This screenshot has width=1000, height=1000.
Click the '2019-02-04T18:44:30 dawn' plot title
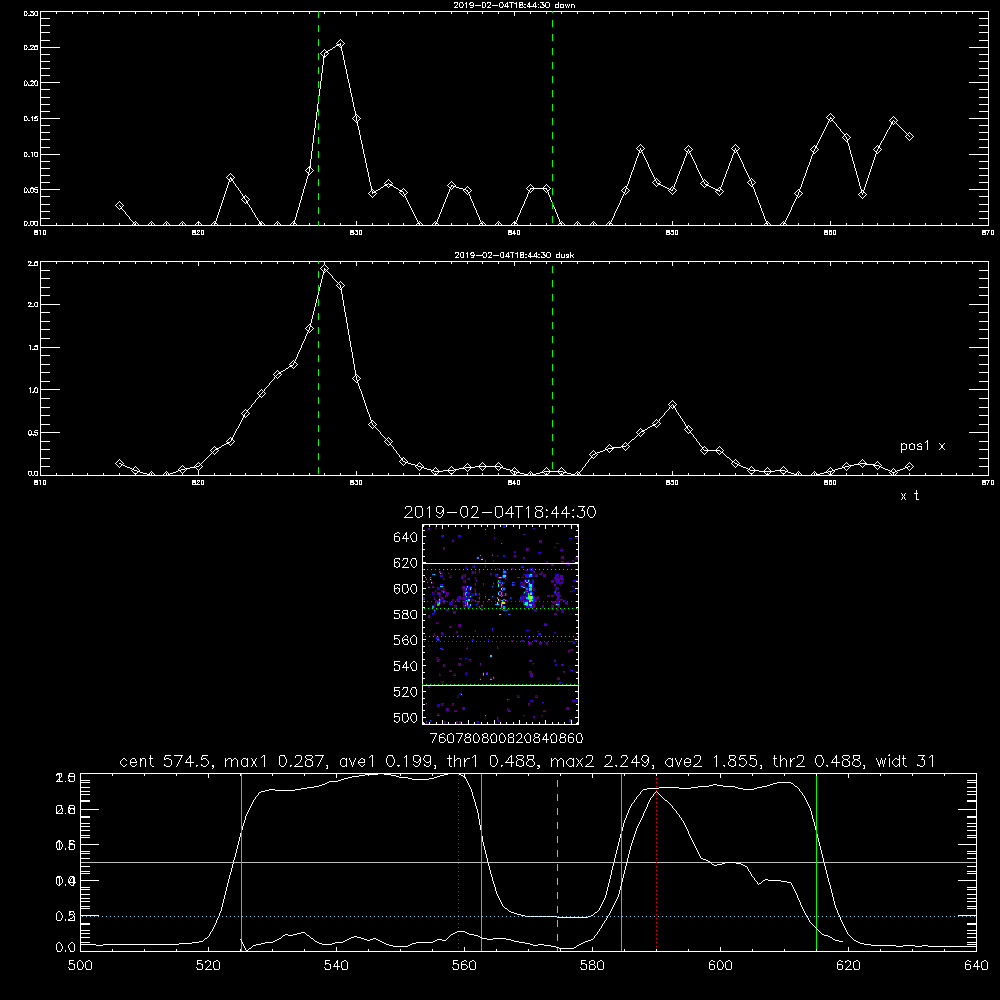tap(514, 5)
